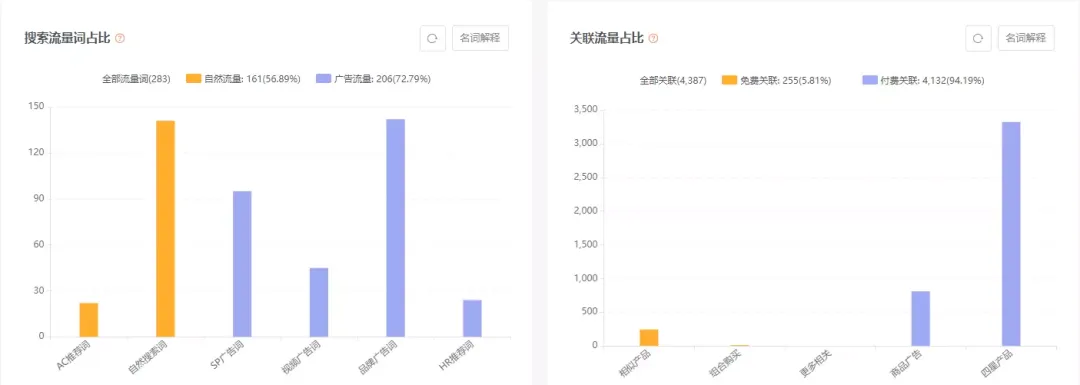Open help icon beside 关联流量占比 title
The height and width of the screenshot is (385, 1080).
tap(653, 39)
